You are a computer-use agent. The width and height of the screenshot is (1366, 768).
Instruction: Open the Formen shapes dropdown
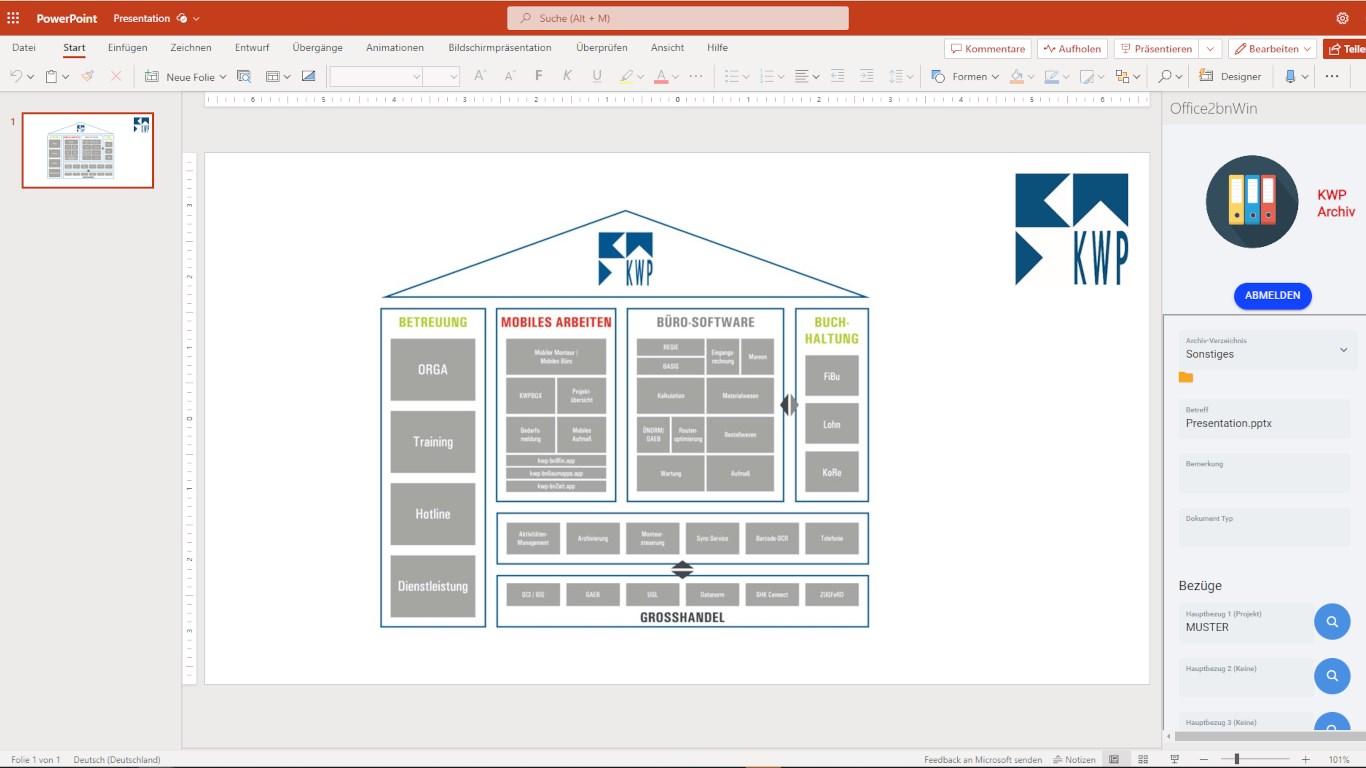(995, 76)
